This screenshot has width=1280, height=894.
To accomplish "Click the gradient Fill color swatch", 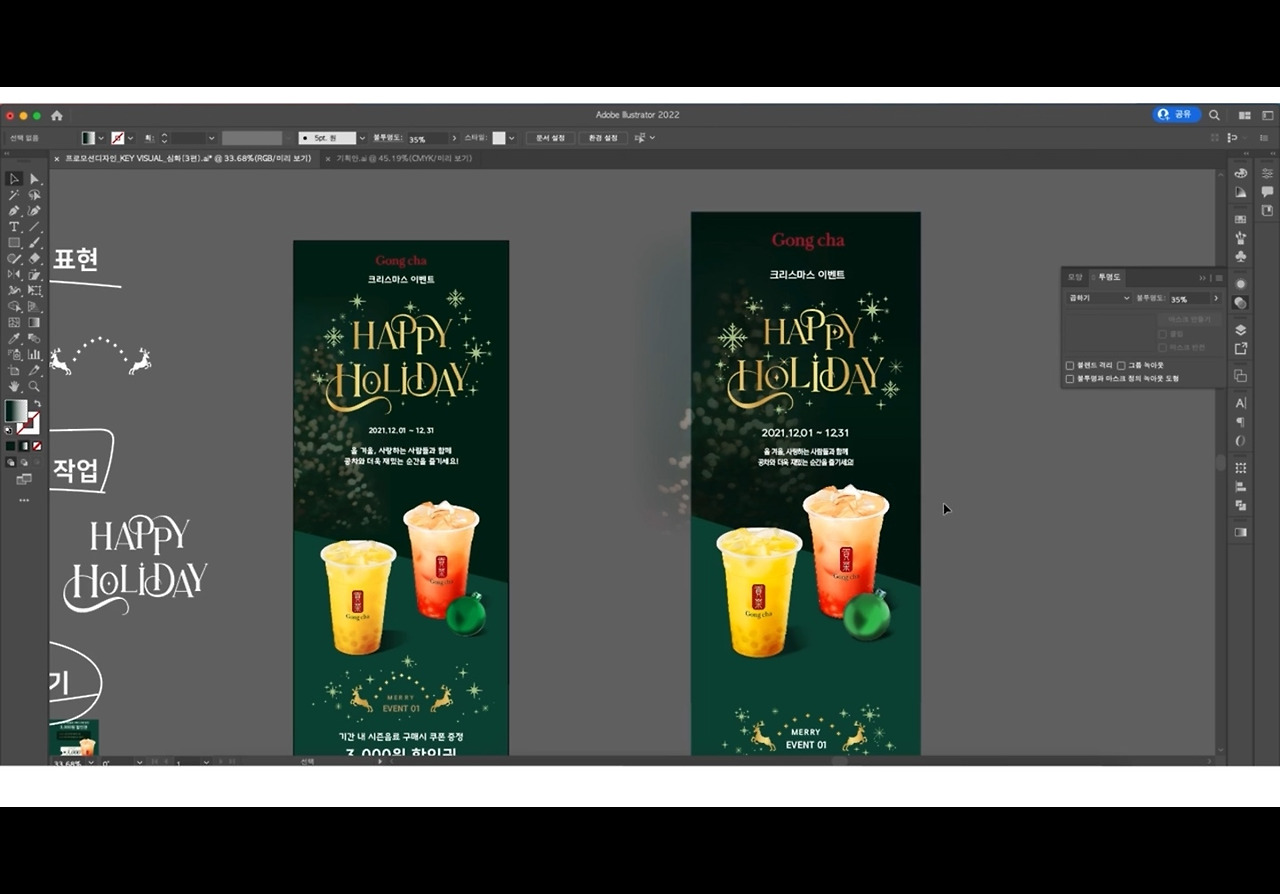I will (x=15, y=410).
